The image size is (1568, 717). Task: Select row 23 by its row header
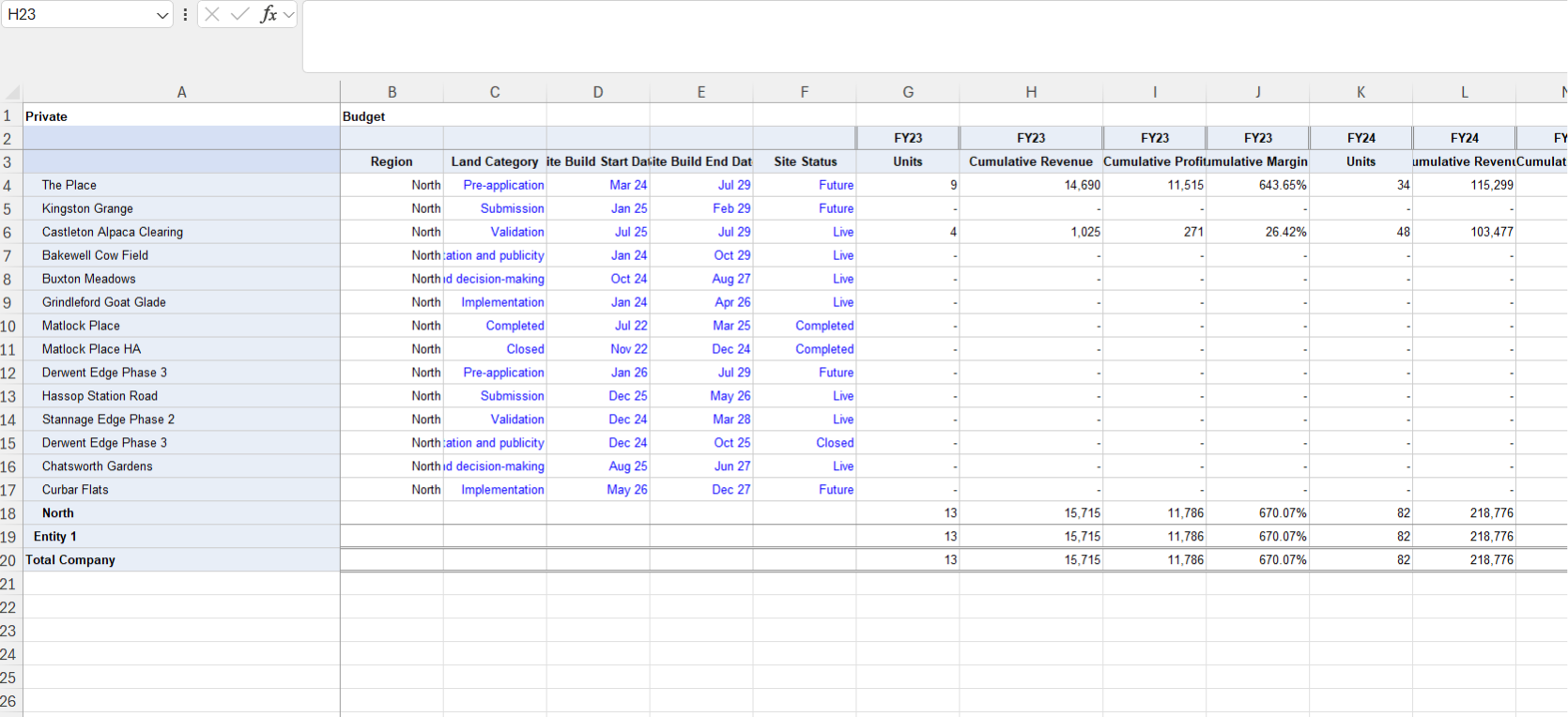pos(10,631)
